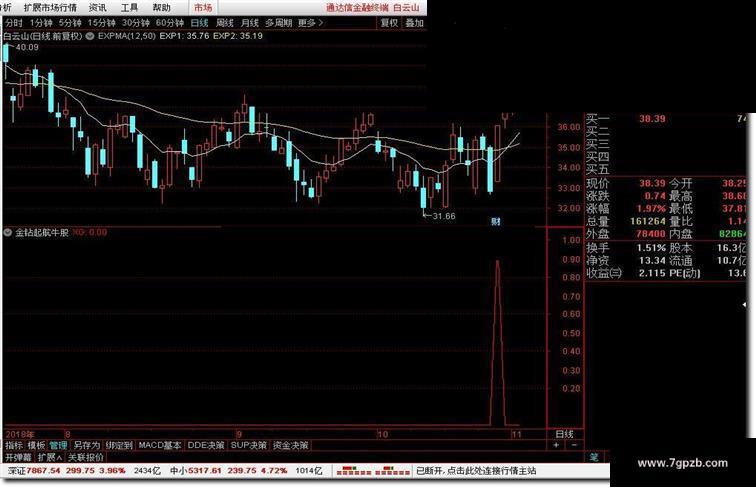Click the 叠加 overlay button

tap(414, 23)
